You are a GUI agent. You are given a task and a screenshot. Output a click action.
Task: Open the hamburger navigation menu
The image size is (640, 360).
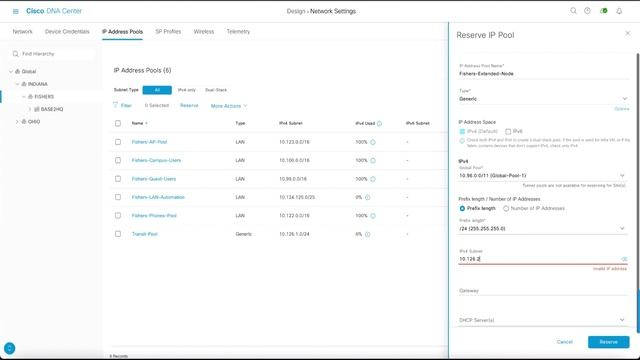click(16, 11)
